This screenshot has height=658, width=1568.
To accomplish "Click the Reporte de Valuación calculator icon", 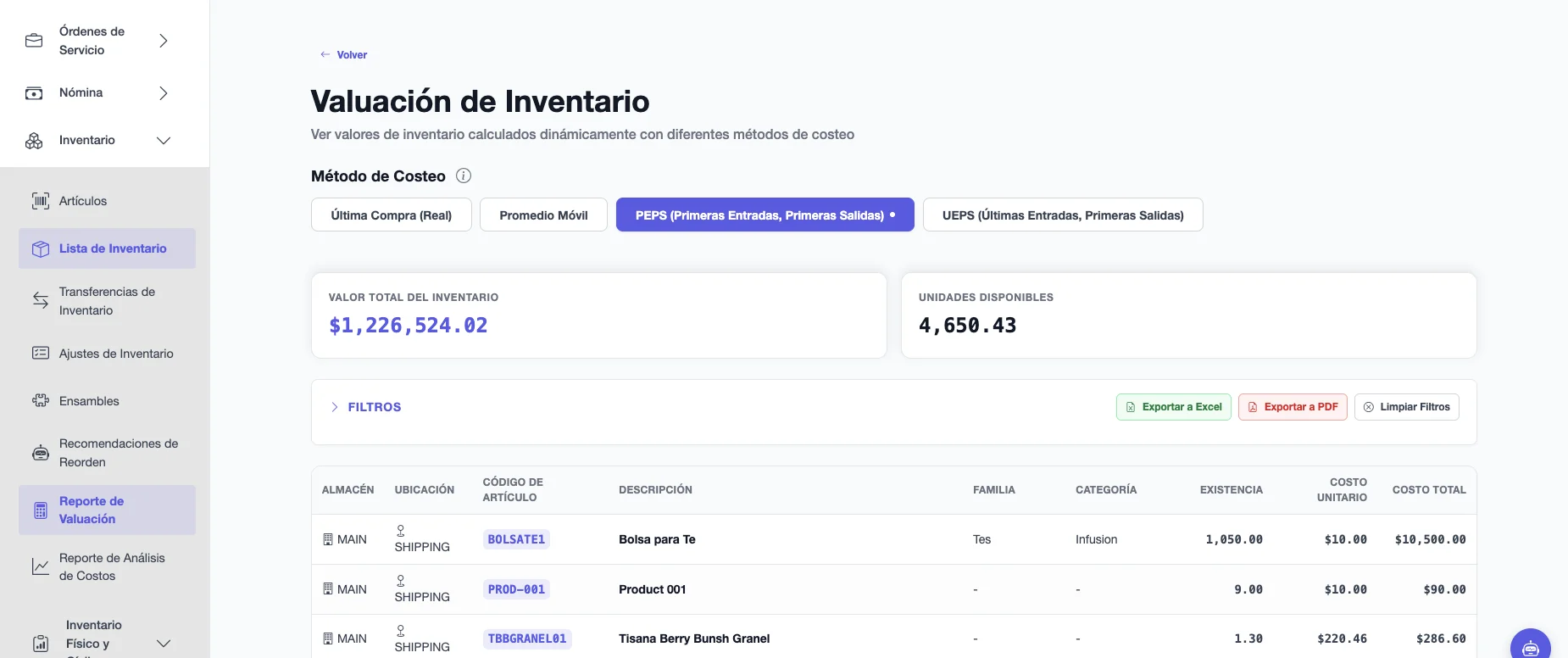I will click(41, 510).
